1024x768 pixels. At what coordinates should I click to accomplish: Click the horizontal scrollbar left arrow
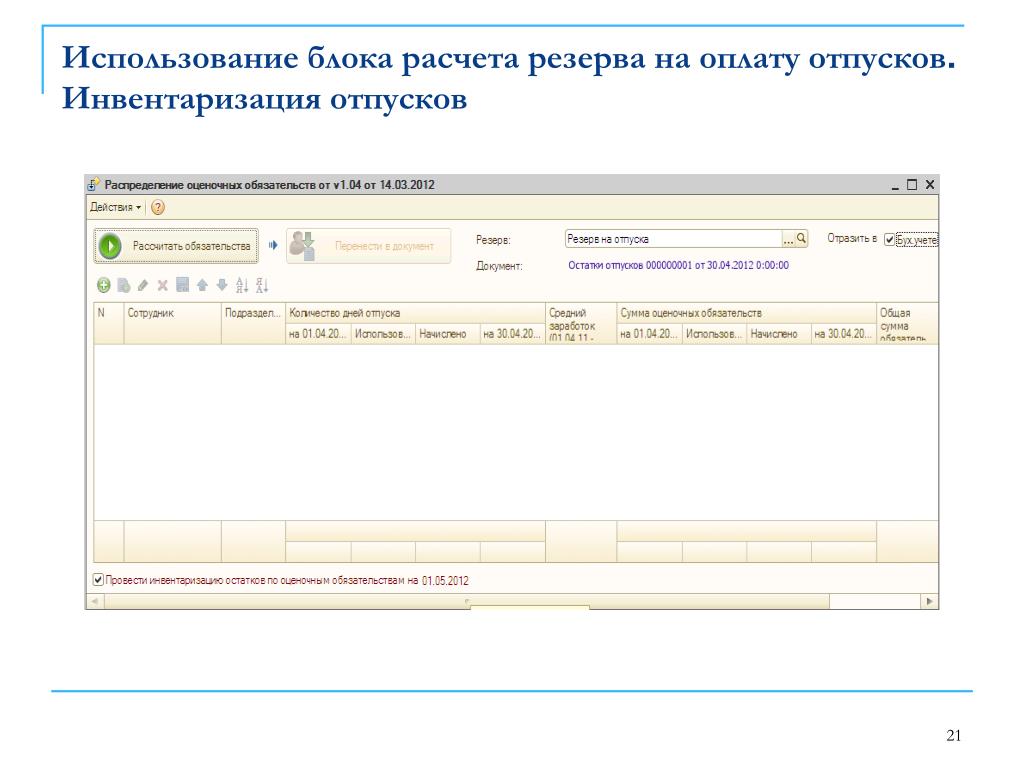pos(95,601)
